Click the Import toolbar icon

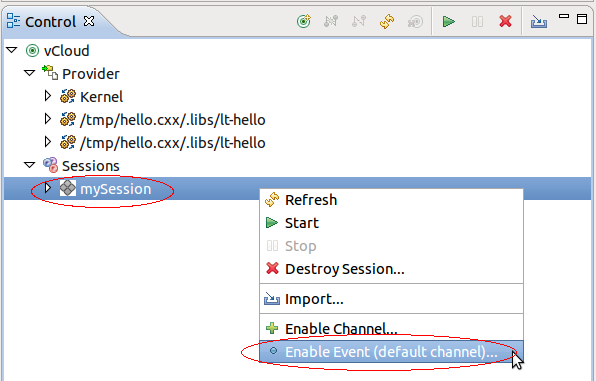point(539,22)
